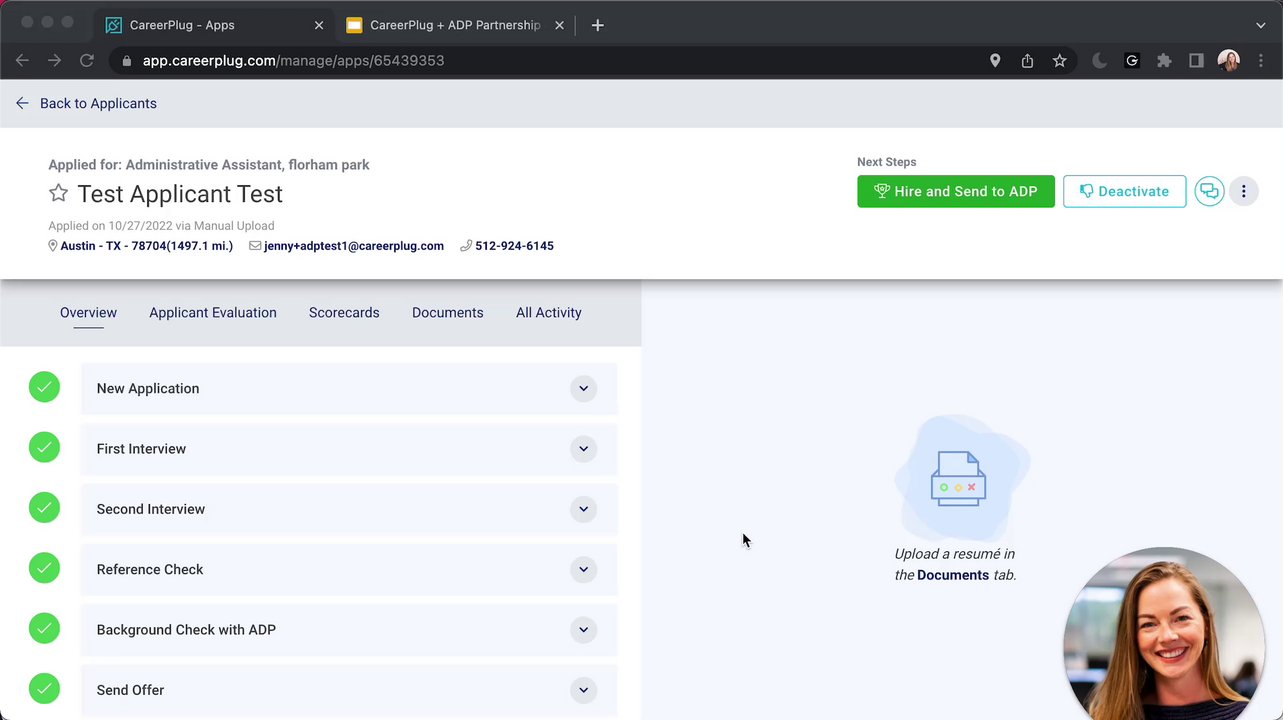Bookmark this page with the star icon
The height and width of the screenshot is (720, 1283).
coord(1059,61)
